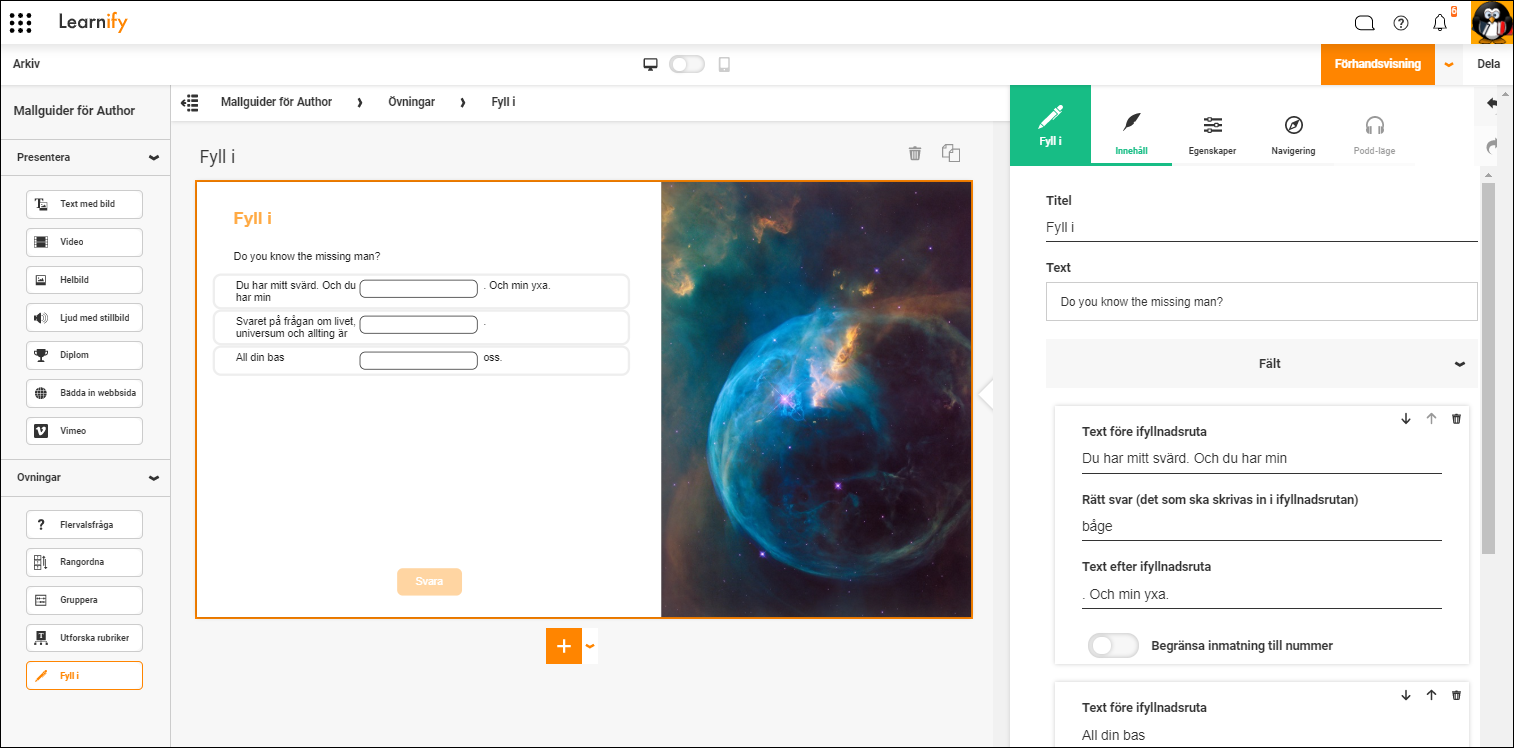Open the Förhandsvisning dropdown arrow

[x=1449, y=64]
